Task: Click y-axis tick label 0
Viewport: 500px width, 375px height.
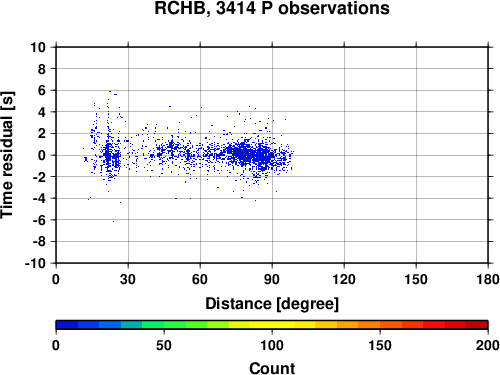Action: (42, 155)
